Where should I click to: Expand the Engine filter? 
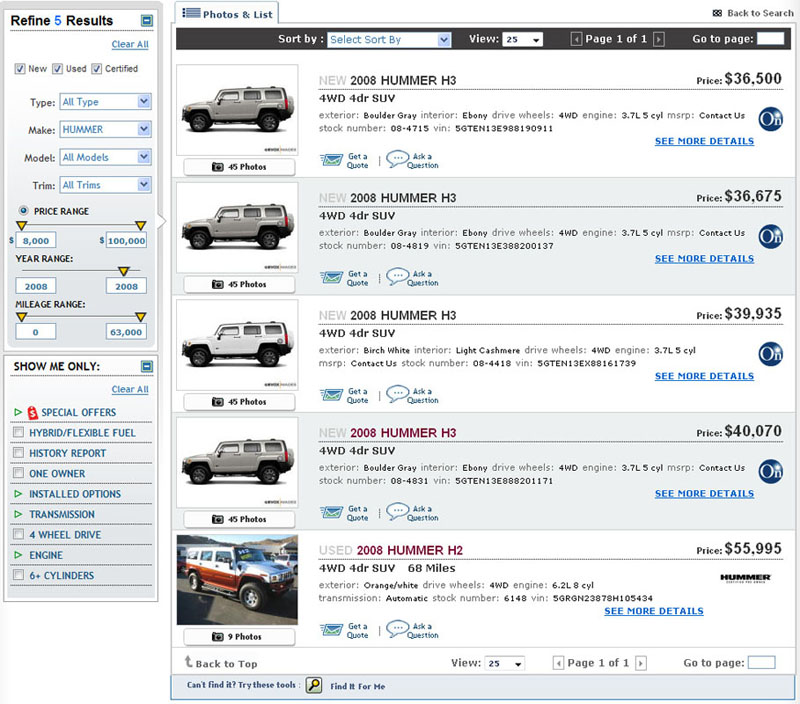[18, 555]
